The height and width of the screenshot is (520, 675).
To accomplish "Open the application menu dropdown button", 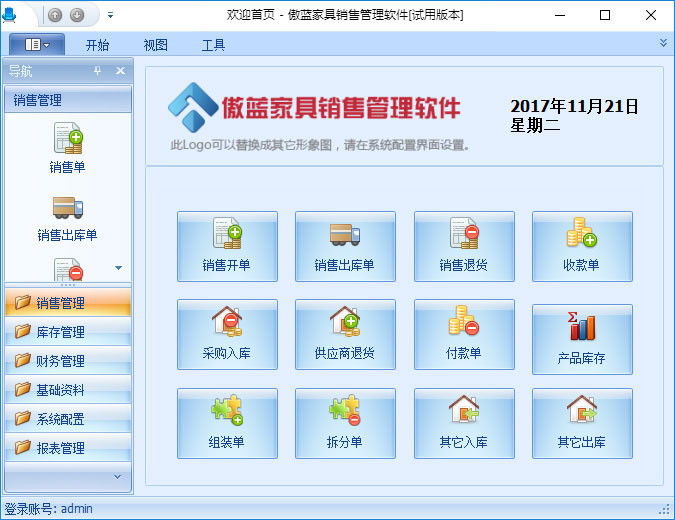I will (x=37, y=45).
